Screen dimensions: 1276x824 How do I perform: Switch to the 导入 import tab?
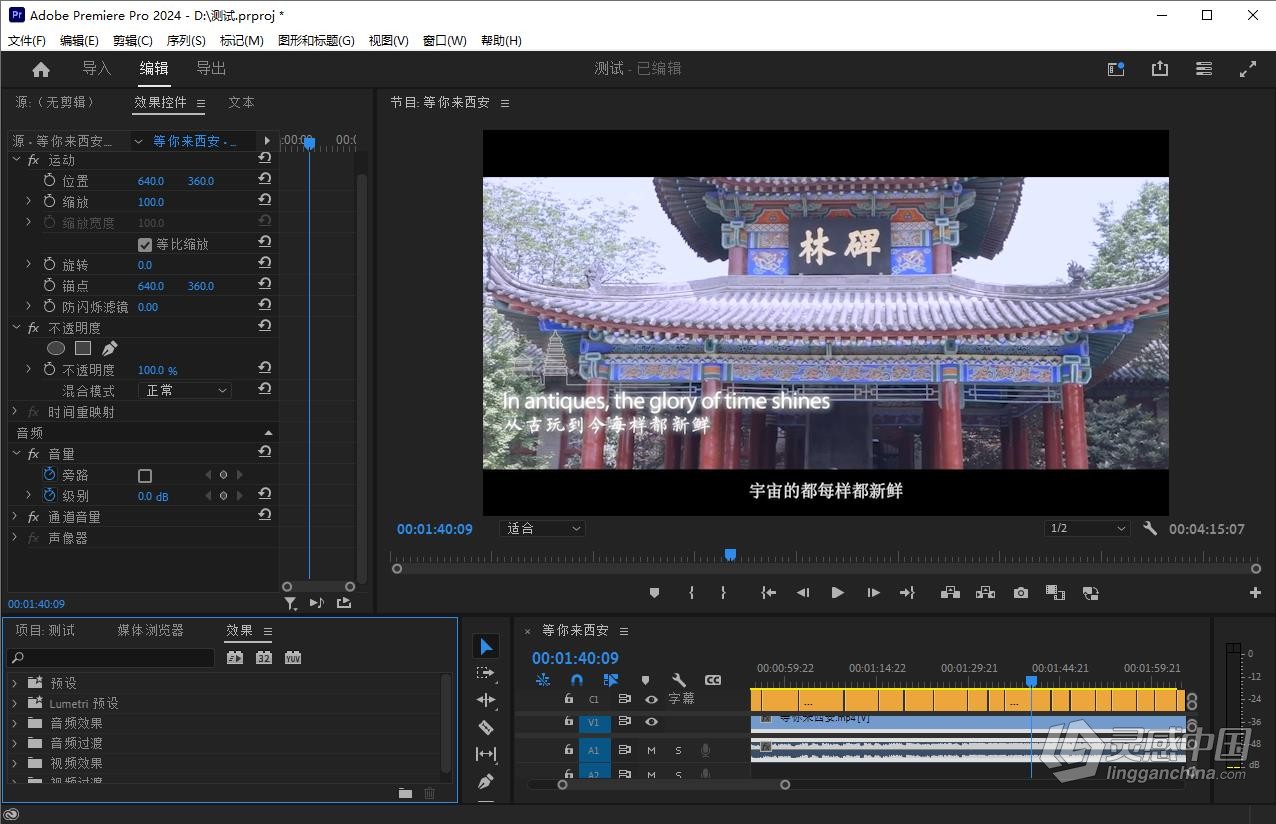click(x=96, y=68)
